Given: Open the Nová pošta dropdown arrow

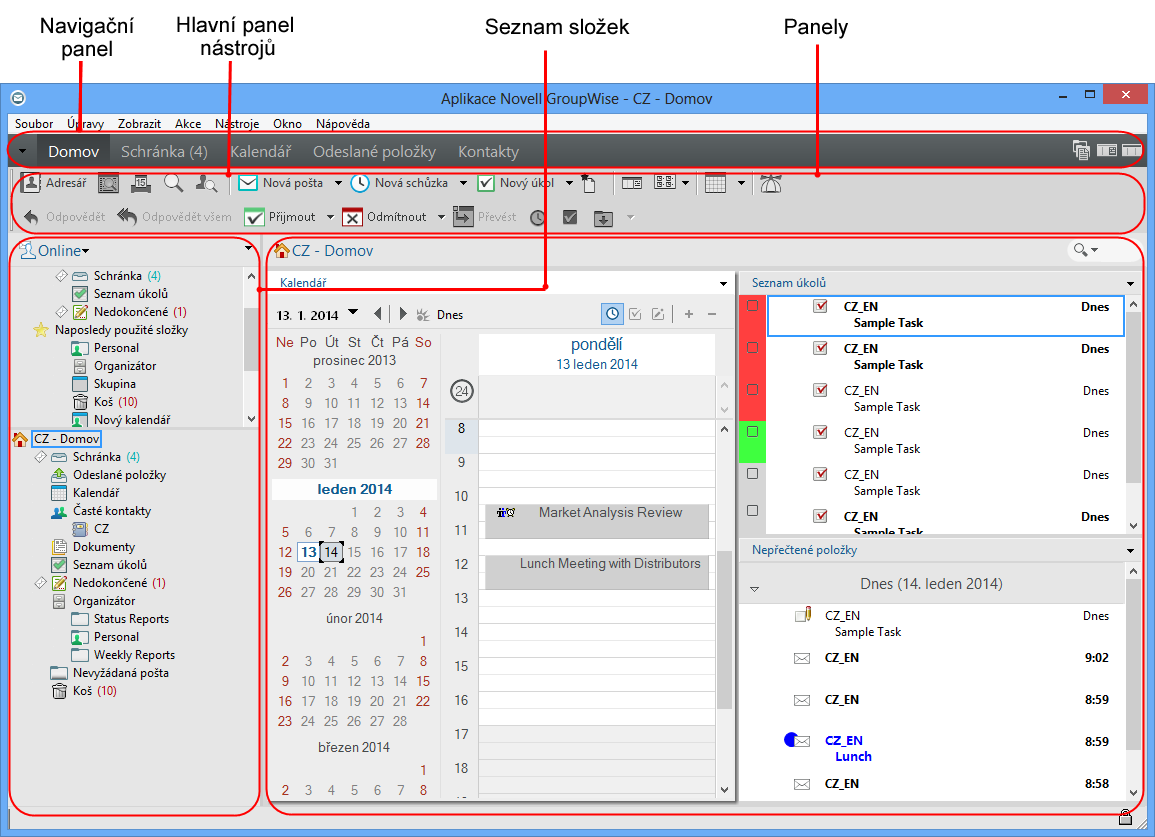Looking at the screenshot, I should (338, 183).
